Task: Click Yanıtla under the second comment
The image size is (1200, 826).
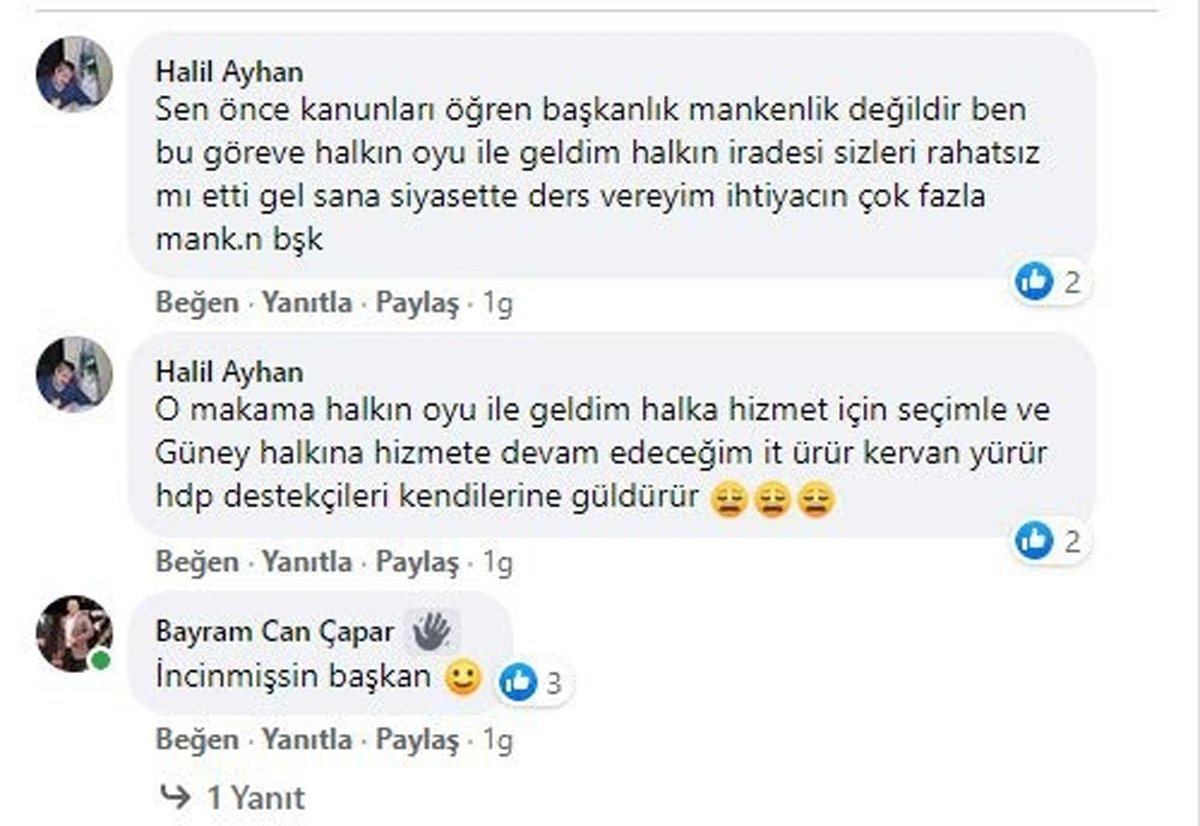Action: (x=307, y=563)
